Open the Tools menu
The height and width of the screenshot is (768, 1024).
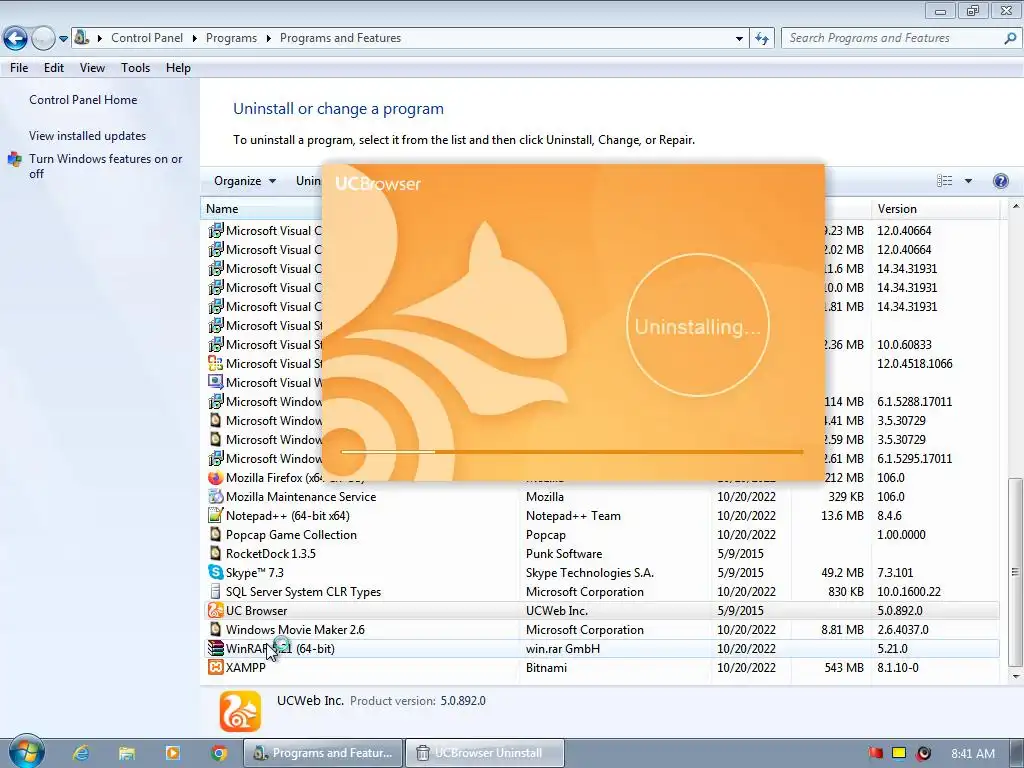coord(135,68)
